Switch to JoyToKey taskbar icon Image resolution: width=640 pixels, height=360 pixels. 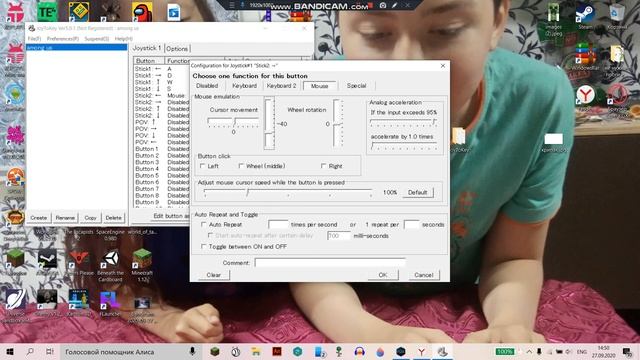tap(442, 351)
